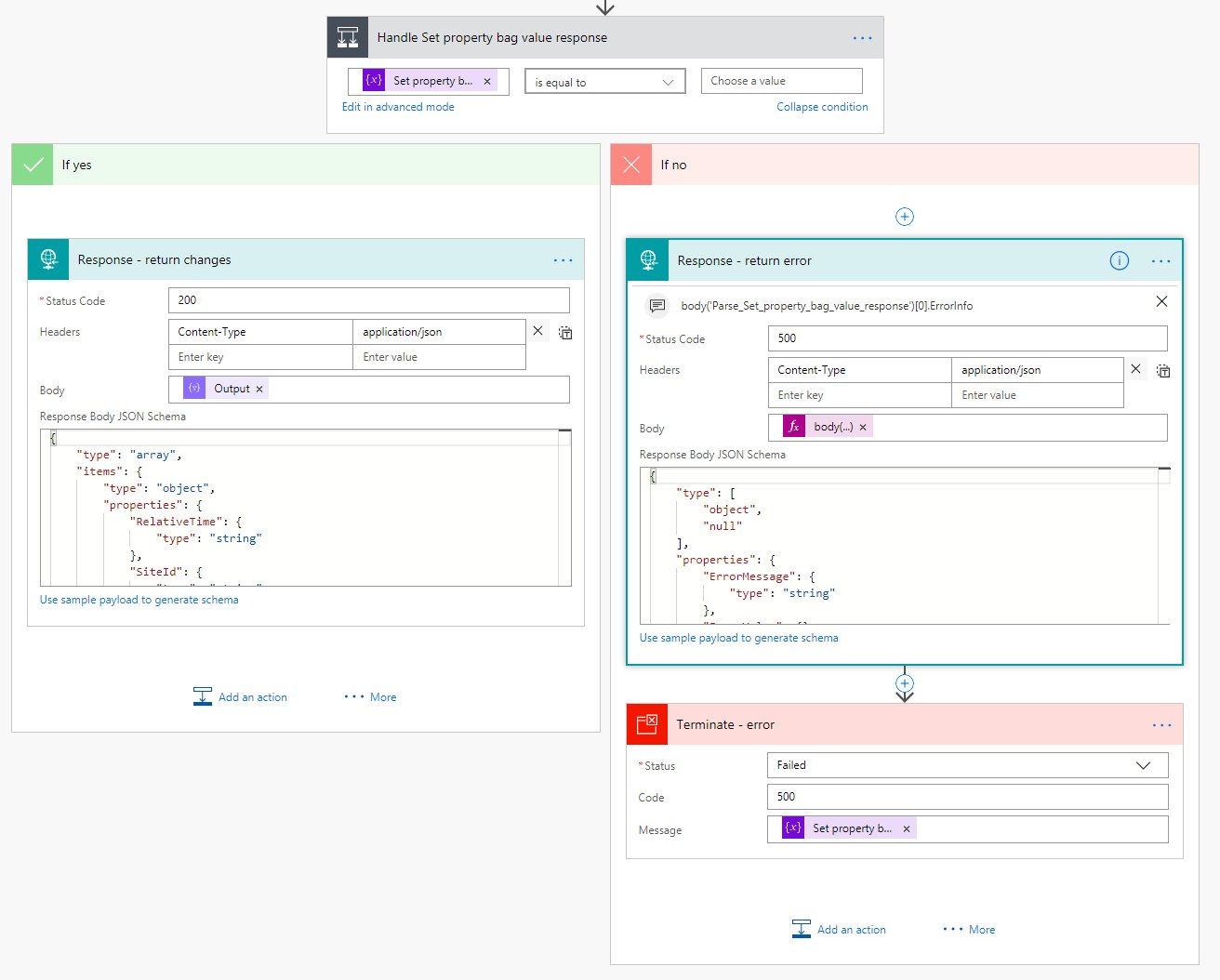Open ellipsis menu for Response - return error
The height and width of the screenshot is (980, 1220).
(1161, 261)
